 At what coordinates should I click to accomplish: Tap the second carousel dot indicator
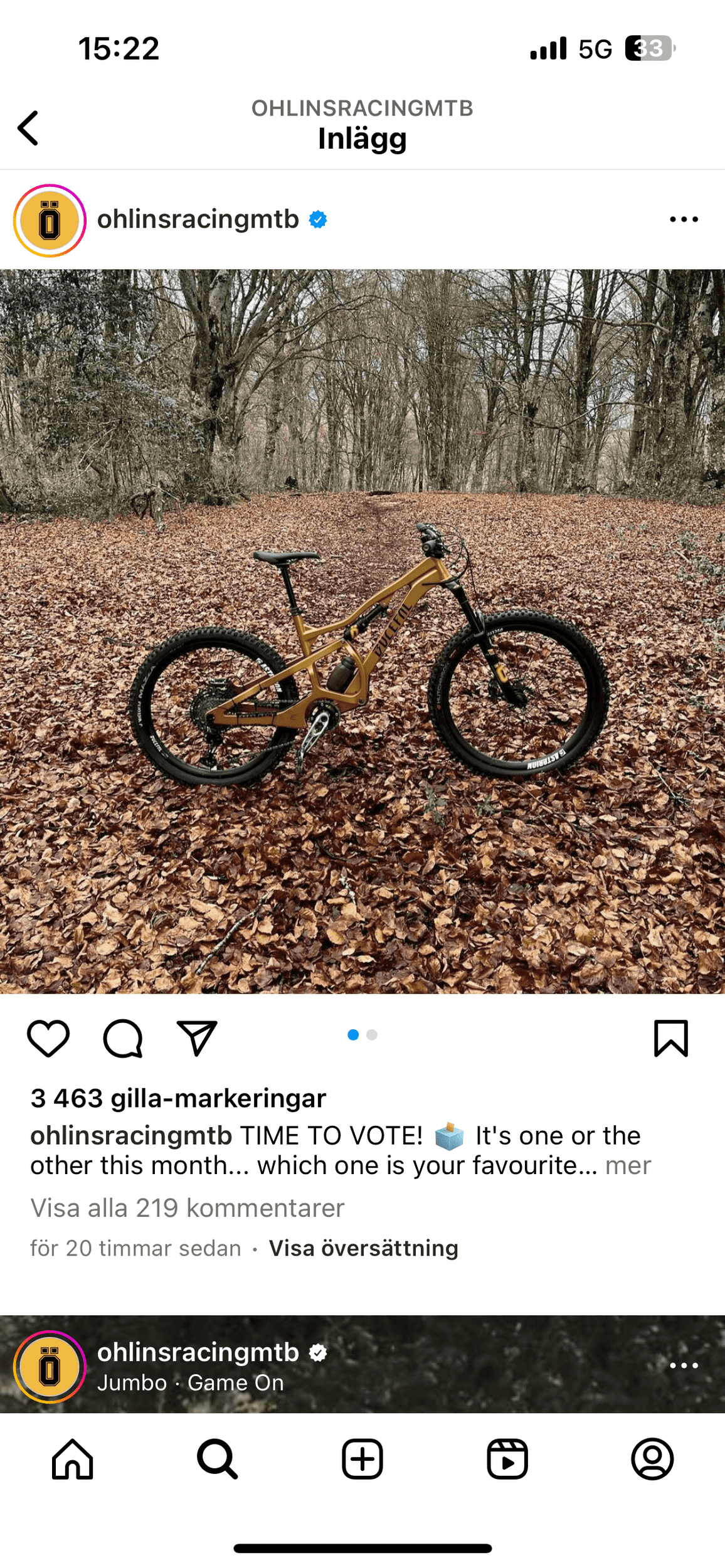[x=372, y=1035]
